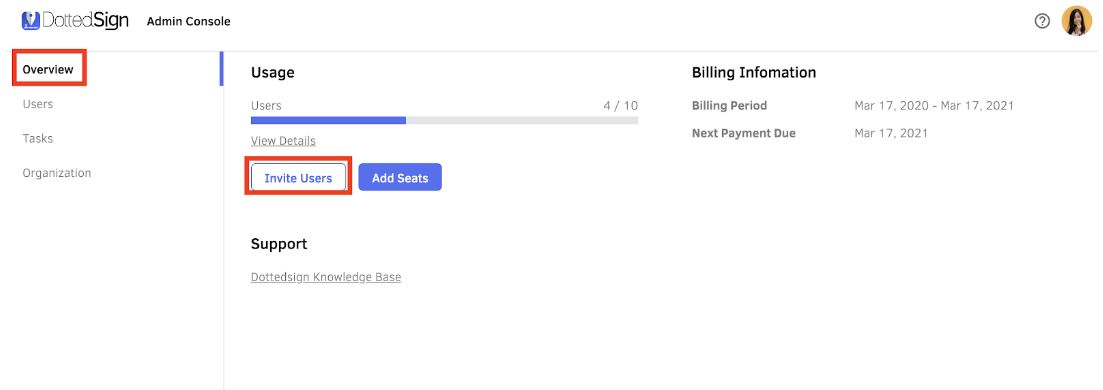Open the help question mark icon
This screenshot has width=1103, height=390.
click(x=1042, y=21)
